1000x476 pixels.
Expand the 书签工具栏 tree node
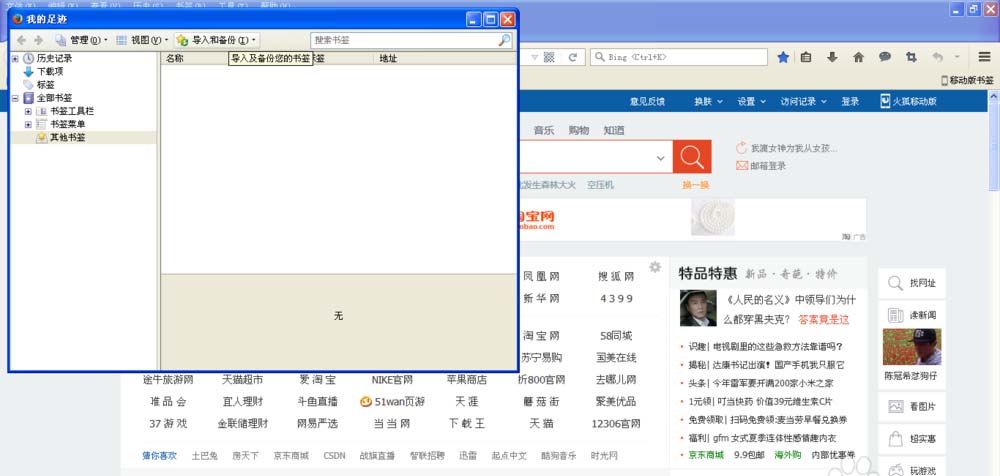click(28, 111)
